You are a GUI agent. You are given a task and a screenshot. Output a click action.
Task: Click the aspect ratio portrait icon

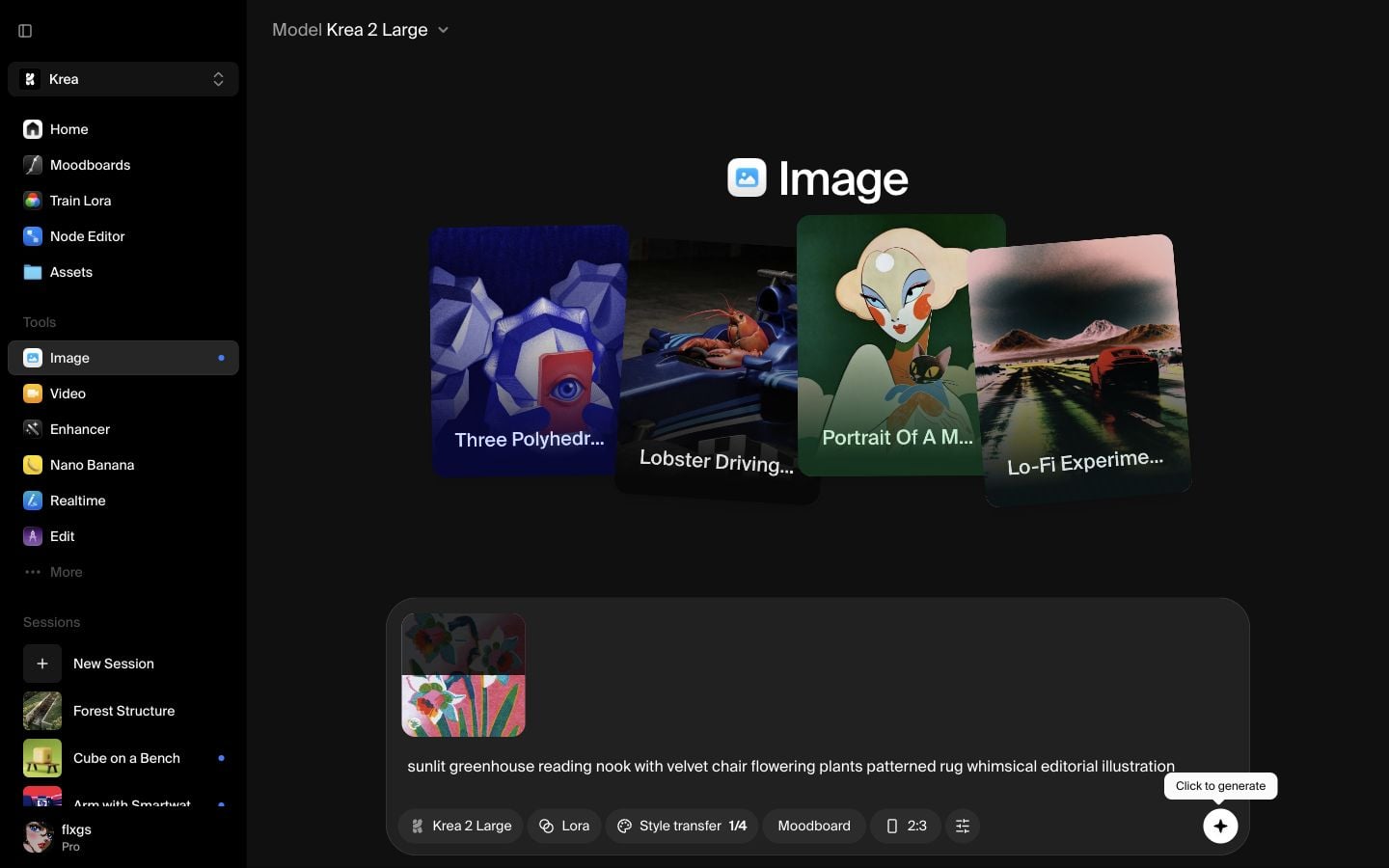[891, 826]
